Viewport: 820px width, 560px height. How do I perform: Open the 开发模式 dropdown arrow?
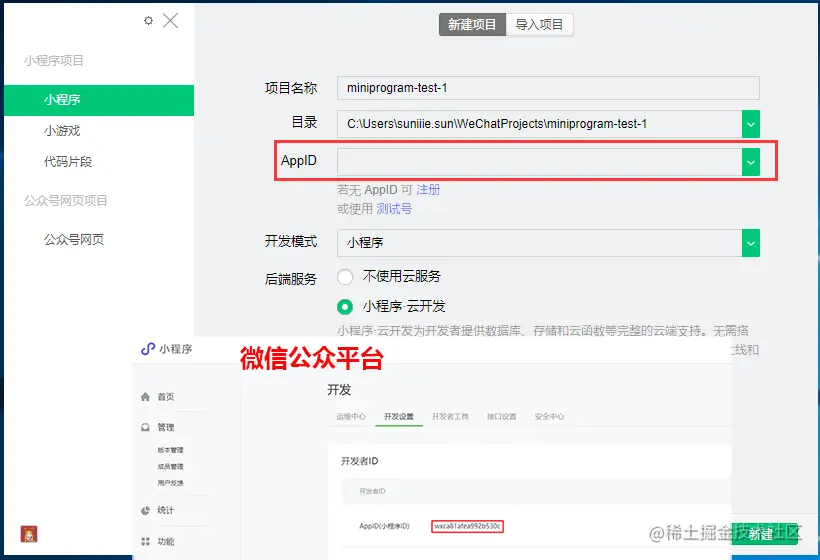(x=750, y=243)
